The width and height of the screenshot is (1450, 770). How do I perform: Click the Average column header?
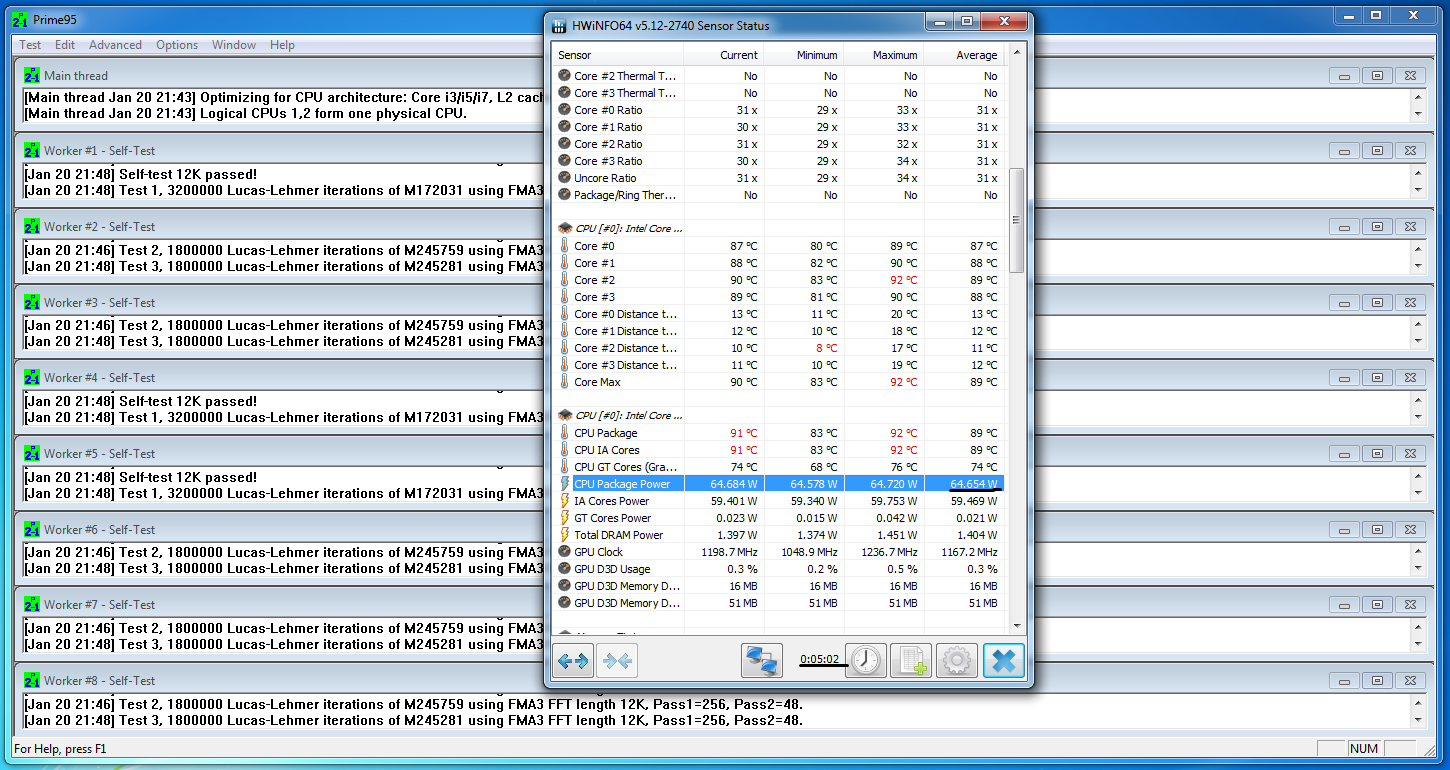[964, 55]
